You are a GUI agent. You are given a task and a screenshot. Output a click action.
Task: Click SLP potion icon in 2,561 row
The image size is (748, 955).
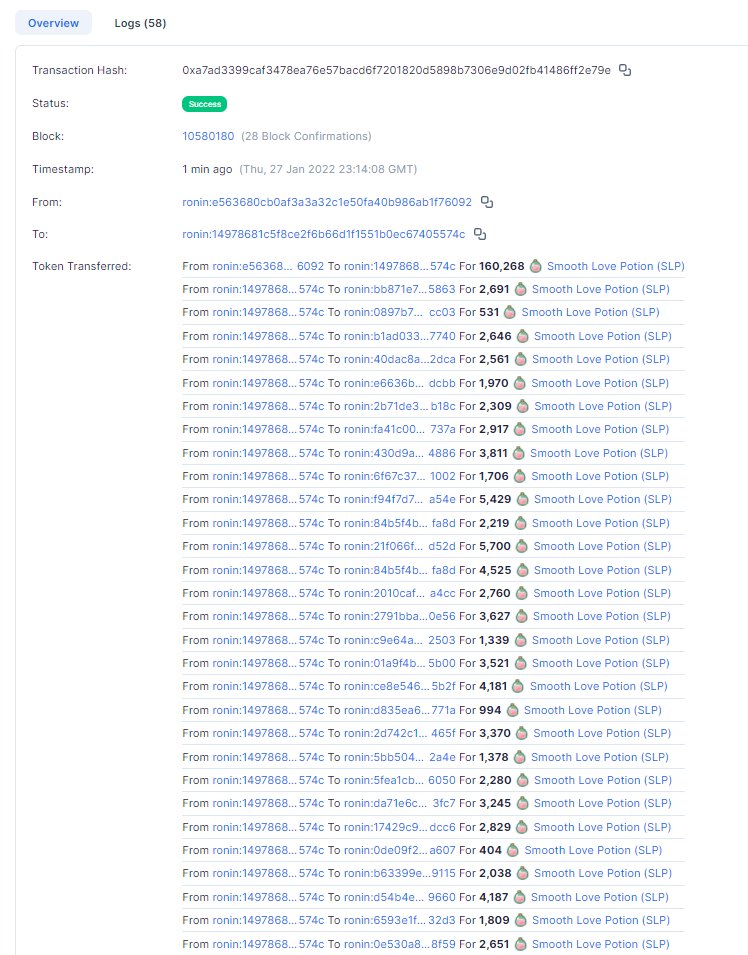pyautogui.click(x=520, y=359)
